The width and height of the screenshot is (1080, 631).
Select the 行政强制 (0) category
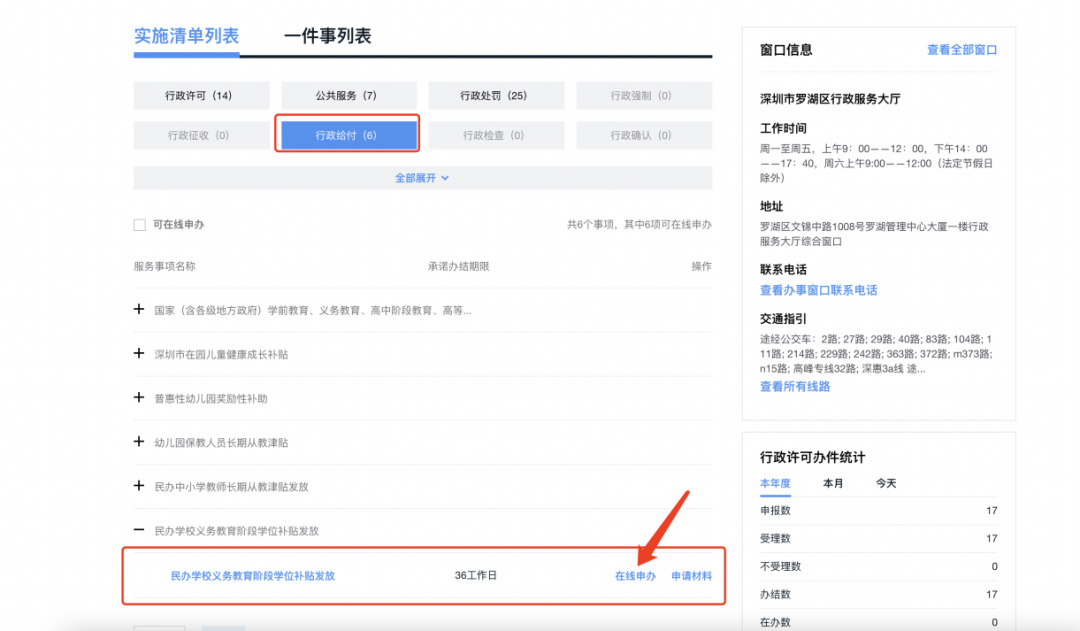point(643,96)
